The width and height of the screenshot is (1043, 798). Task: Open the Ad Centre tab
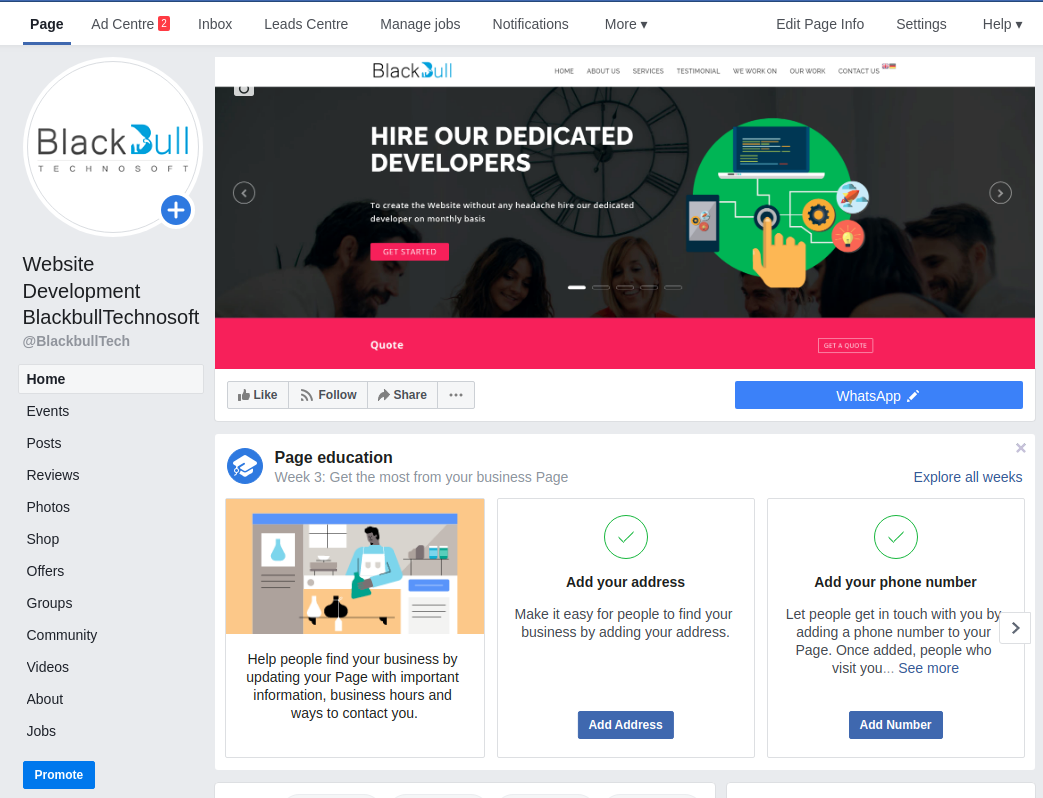[129, 24]
